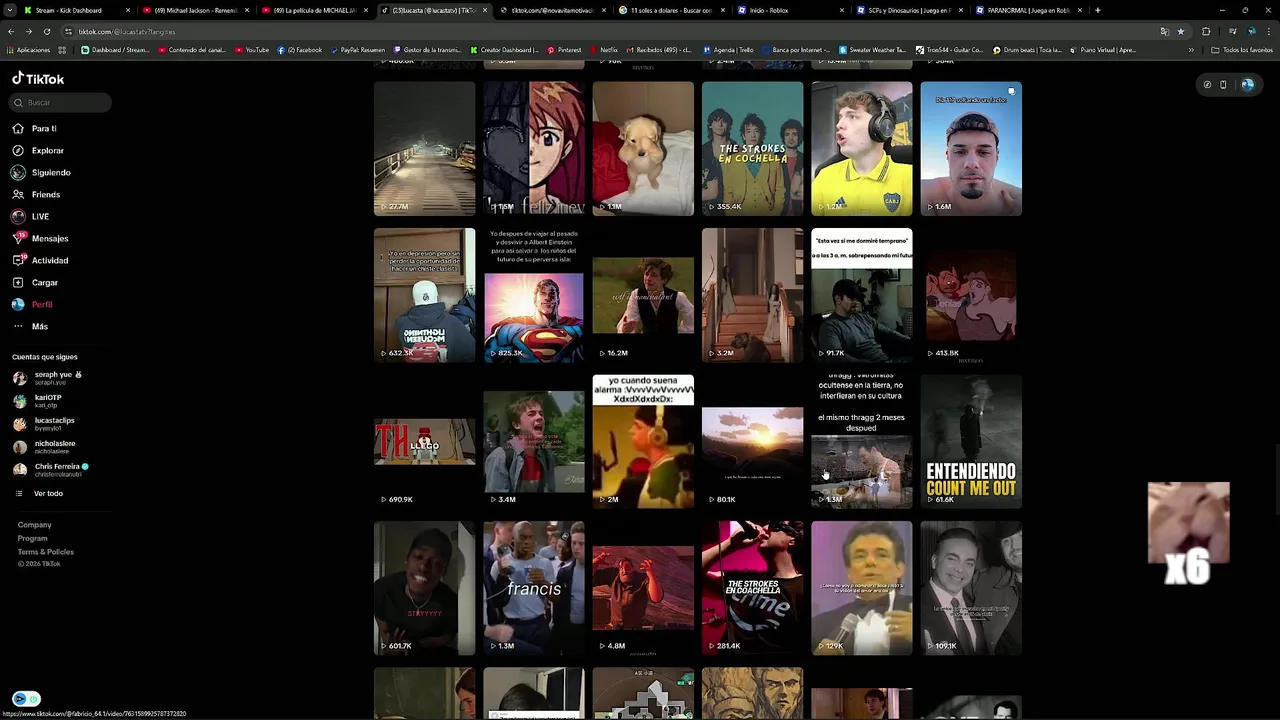This screenshot has width=1280, height=720.
Task: Open the headphones streamer video in yellow jersey
Action: click(x=862, y=148)
